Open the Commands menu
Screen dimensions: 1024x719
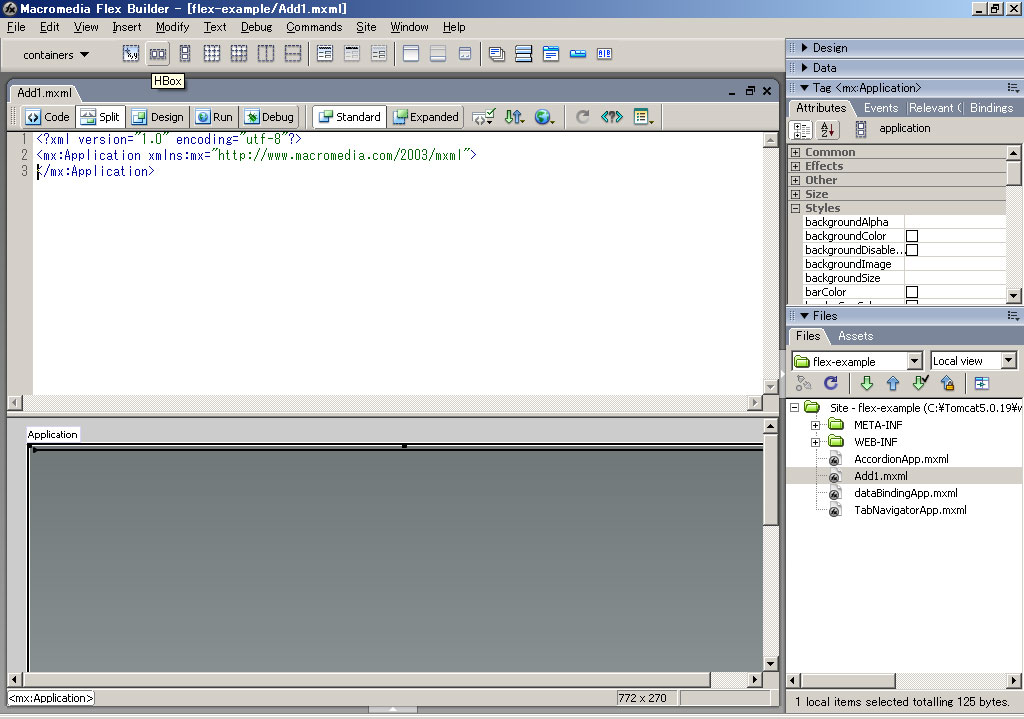(314, 27)
